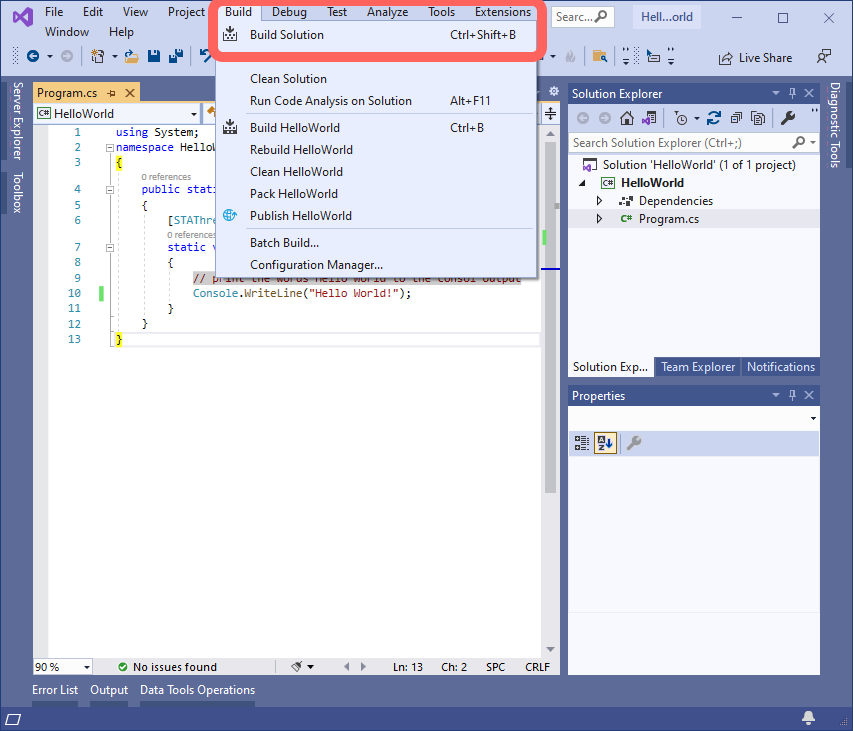Open the Navigate Backward history dropdown arrow
Image resolution: width=853 pixels, height=731 pixels.
click(50, 57)
